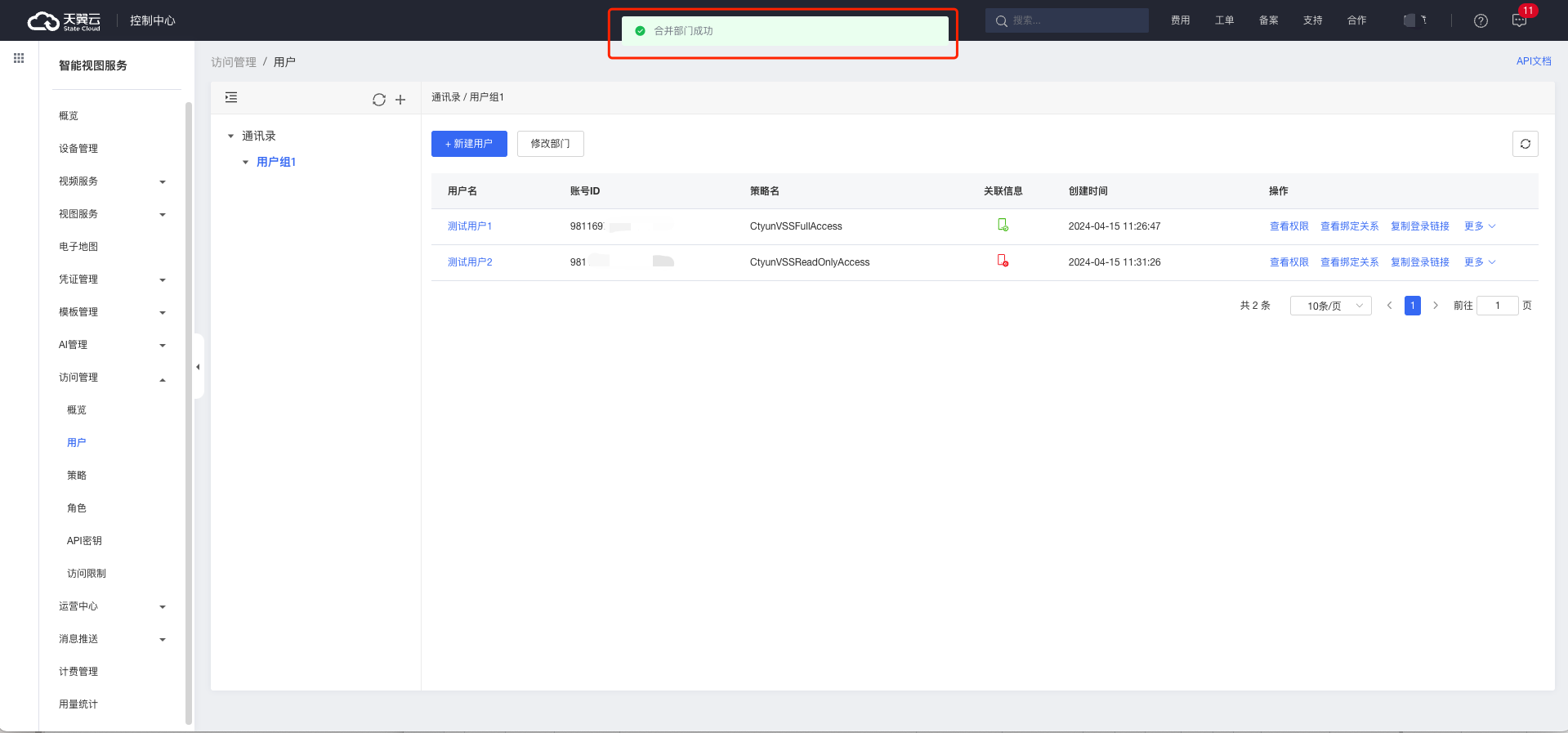The height and width of the screenshot is (733, 1568).
Task: Click 查看权限 for 测试用户2
Action: point(1289,262)
